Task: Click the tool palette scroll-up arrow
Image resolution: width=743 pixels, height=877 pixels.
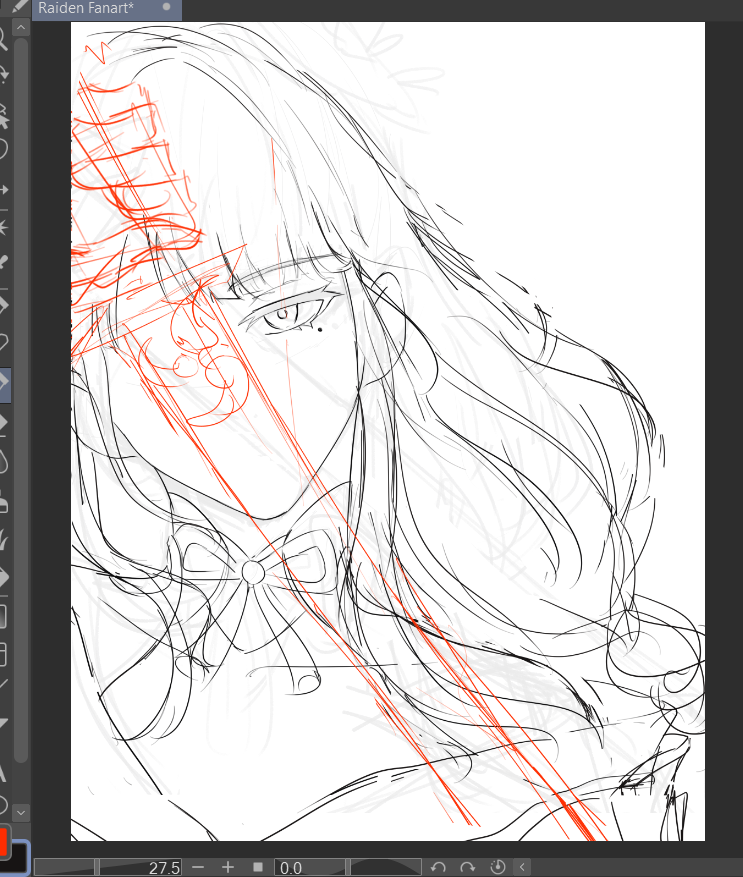Action: 21,27
